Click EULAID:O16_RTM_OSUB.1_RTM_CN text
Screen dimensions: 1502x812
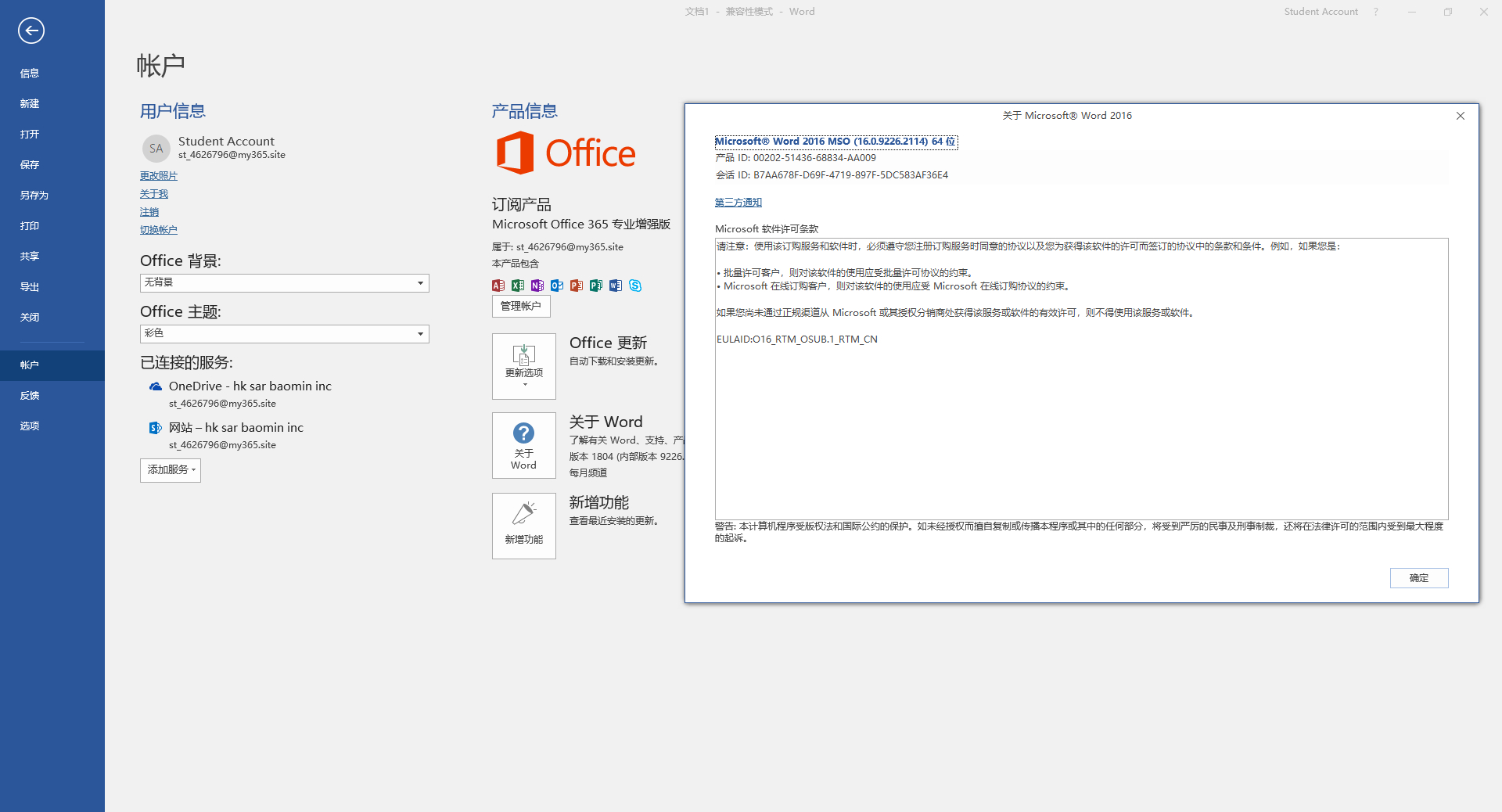point(797,340)
